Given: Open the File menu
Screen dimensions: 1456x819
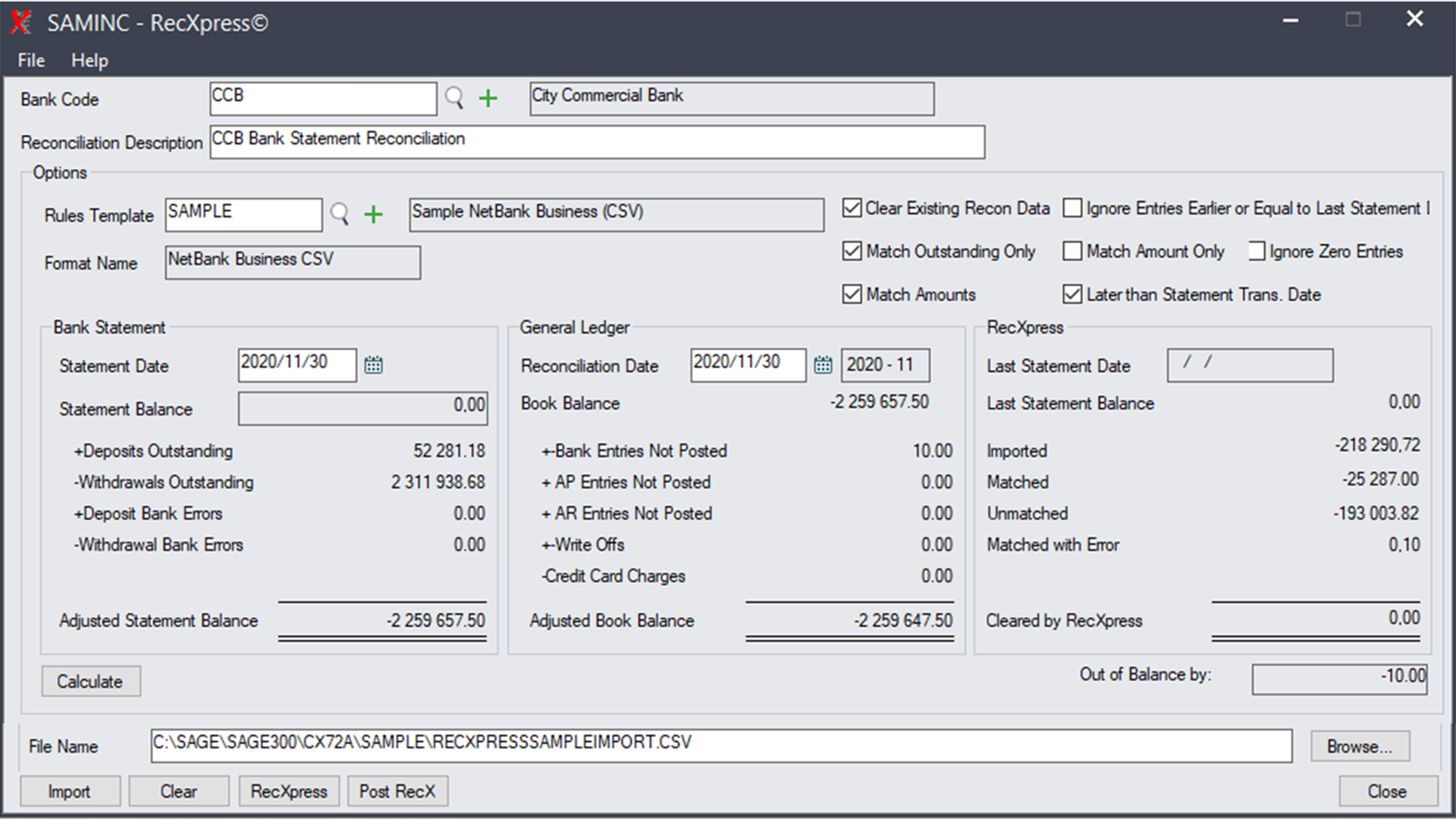Looking at the screenshot, I should [x=30, y=60].
